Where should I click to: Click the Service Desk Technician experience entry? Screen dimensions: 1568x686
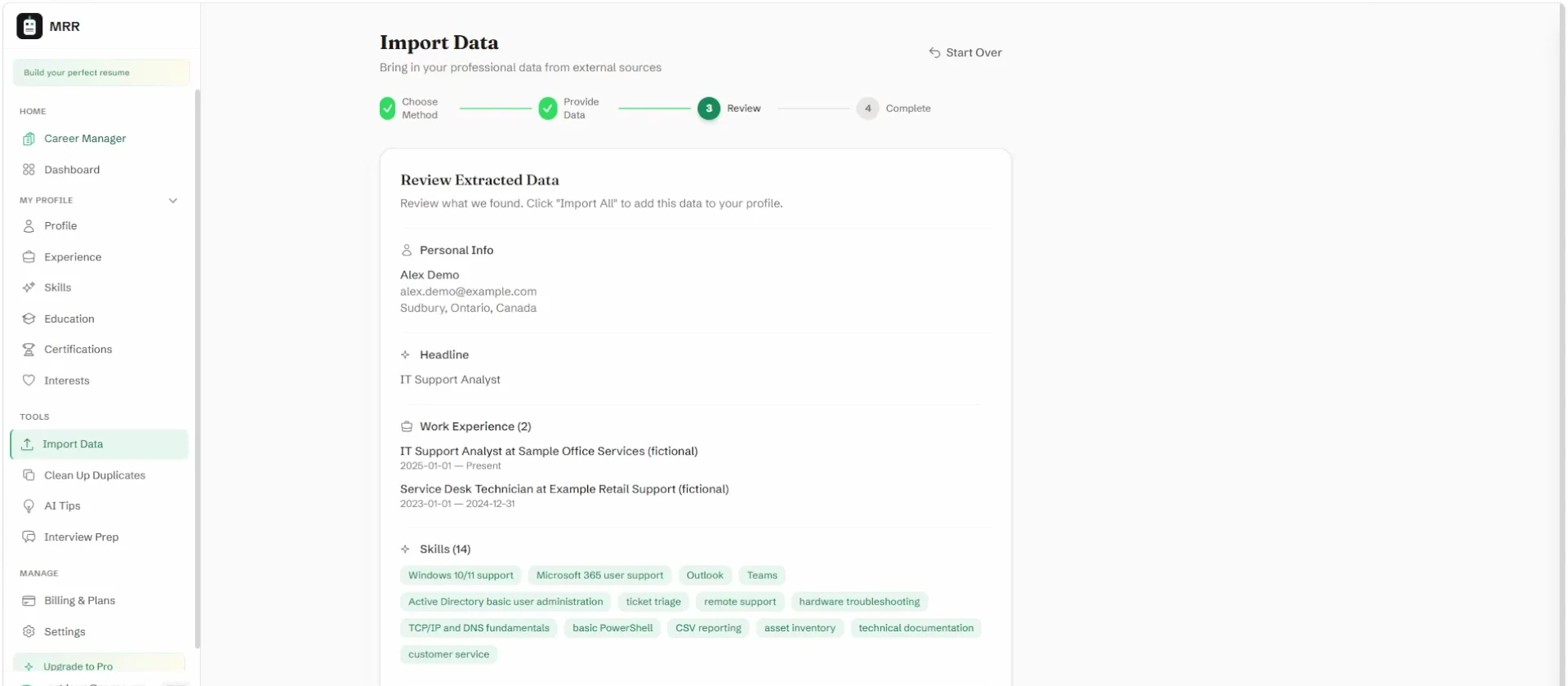pyautogui.click(x=564, y=496)
